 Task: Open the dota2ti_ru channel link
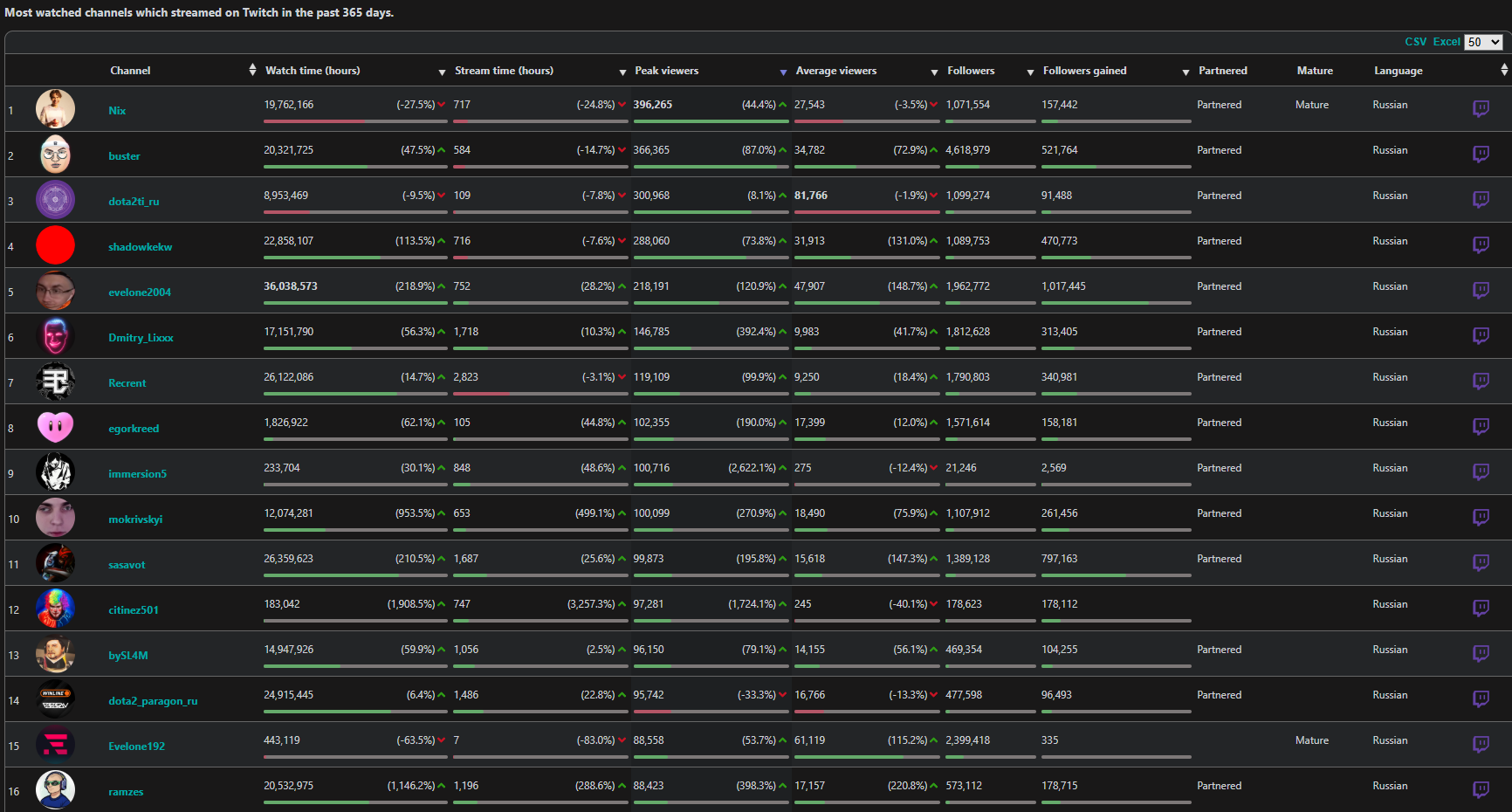134,202
